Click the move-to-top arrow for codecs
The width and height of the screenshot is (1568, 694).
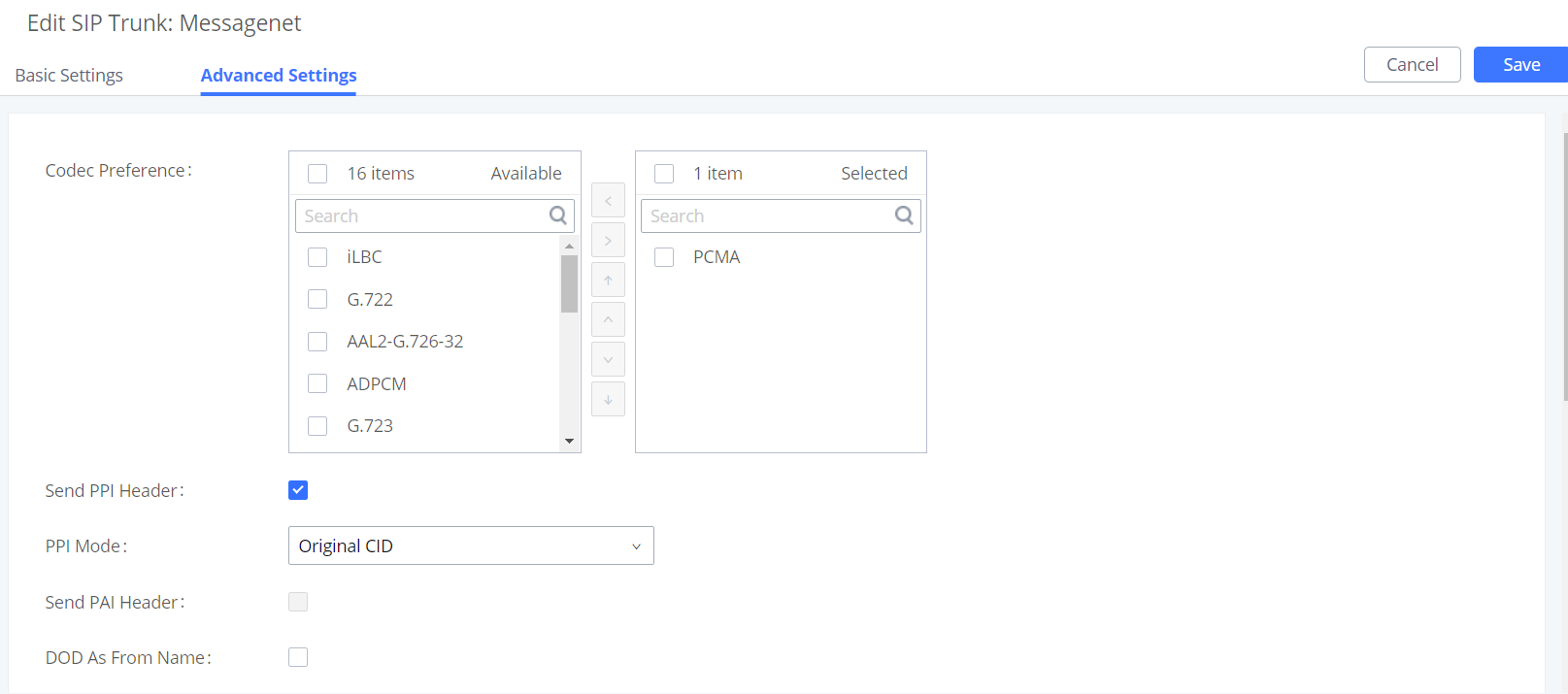click(x=608, y=280)
